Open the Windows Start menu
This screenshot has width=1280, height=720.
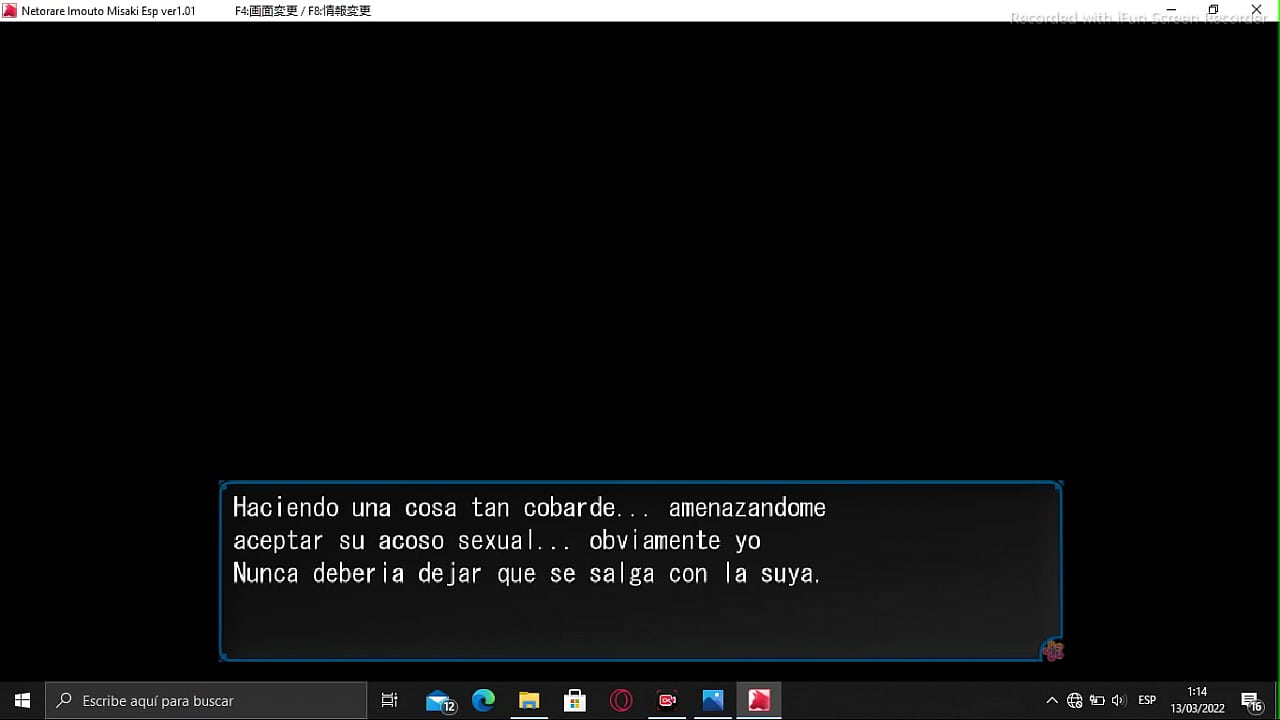pyautogui.click(x=22, y=701)
